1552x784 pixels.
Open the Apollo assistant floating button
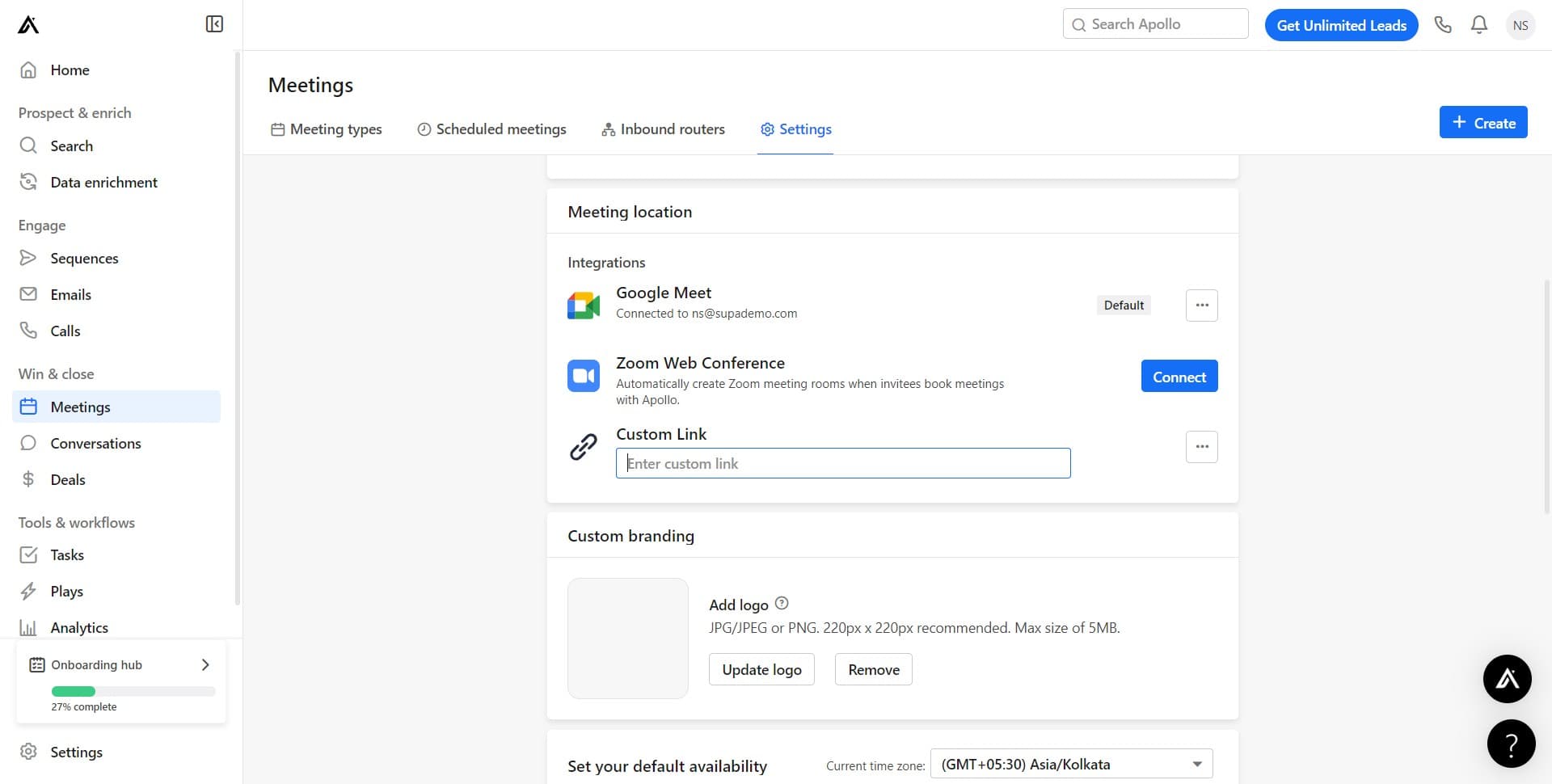coord(1507,679)
